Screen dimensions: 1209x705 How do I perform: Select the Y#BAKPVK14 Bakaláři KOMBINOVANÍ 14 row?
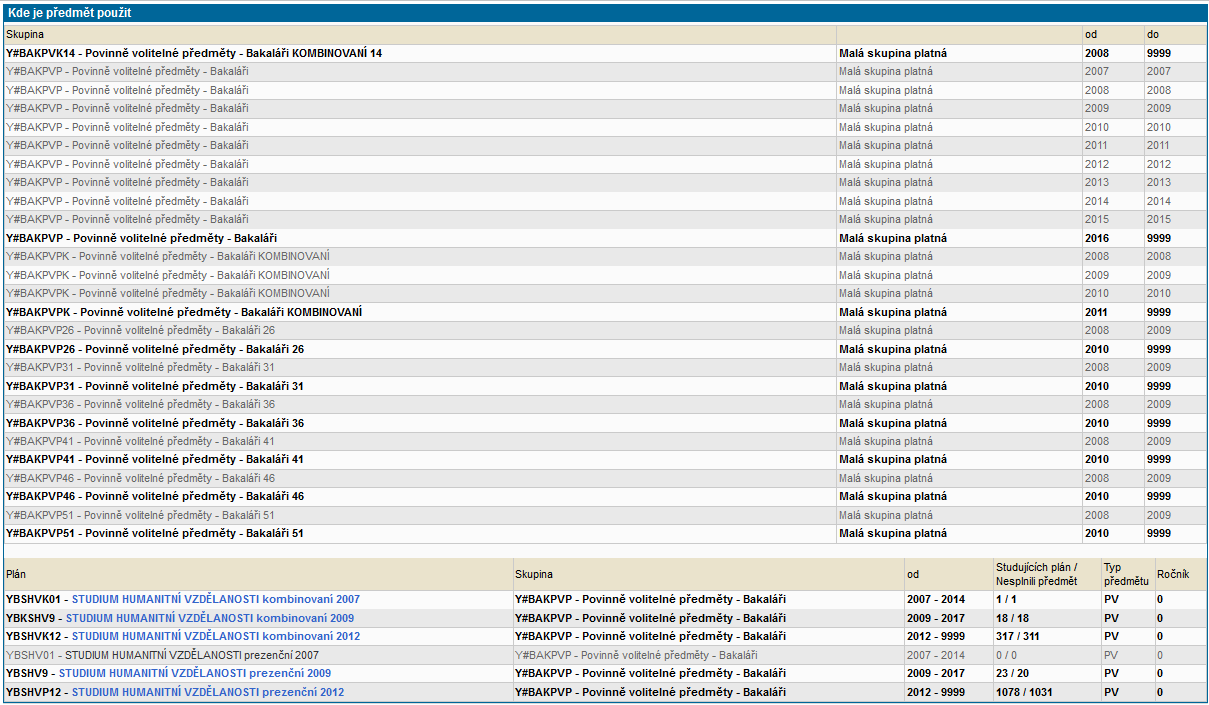(x=194, y=53)
